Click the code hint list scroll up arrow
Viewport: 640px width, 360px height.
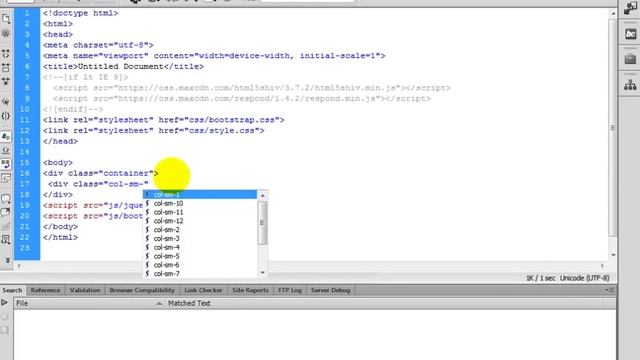262,196
